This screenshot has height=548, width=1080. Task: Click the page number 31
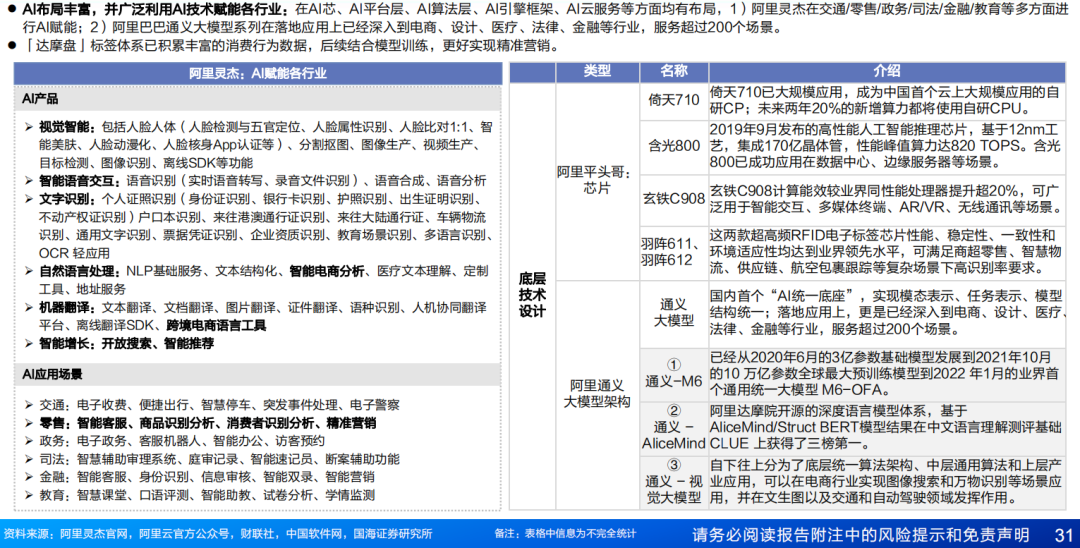click(1063, 535)
